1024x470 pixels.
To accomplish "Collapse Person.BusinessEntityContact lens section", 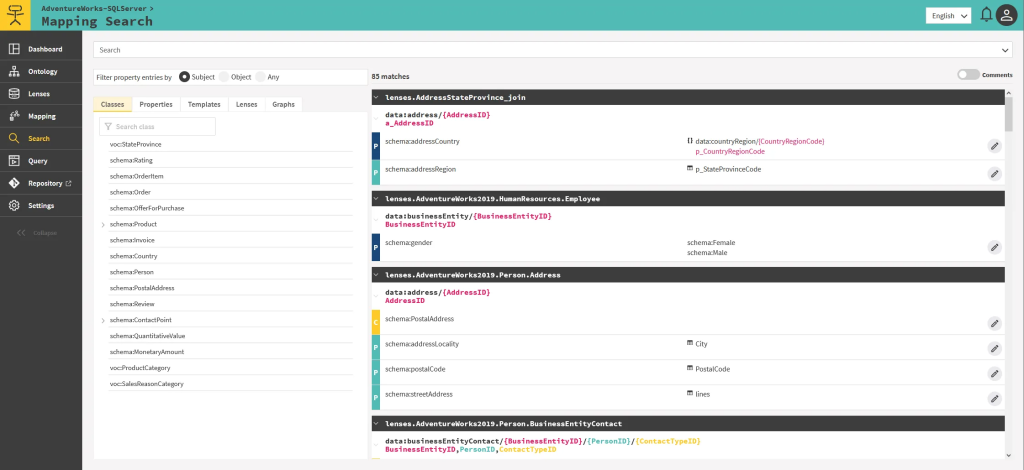I will pos(376,424).
